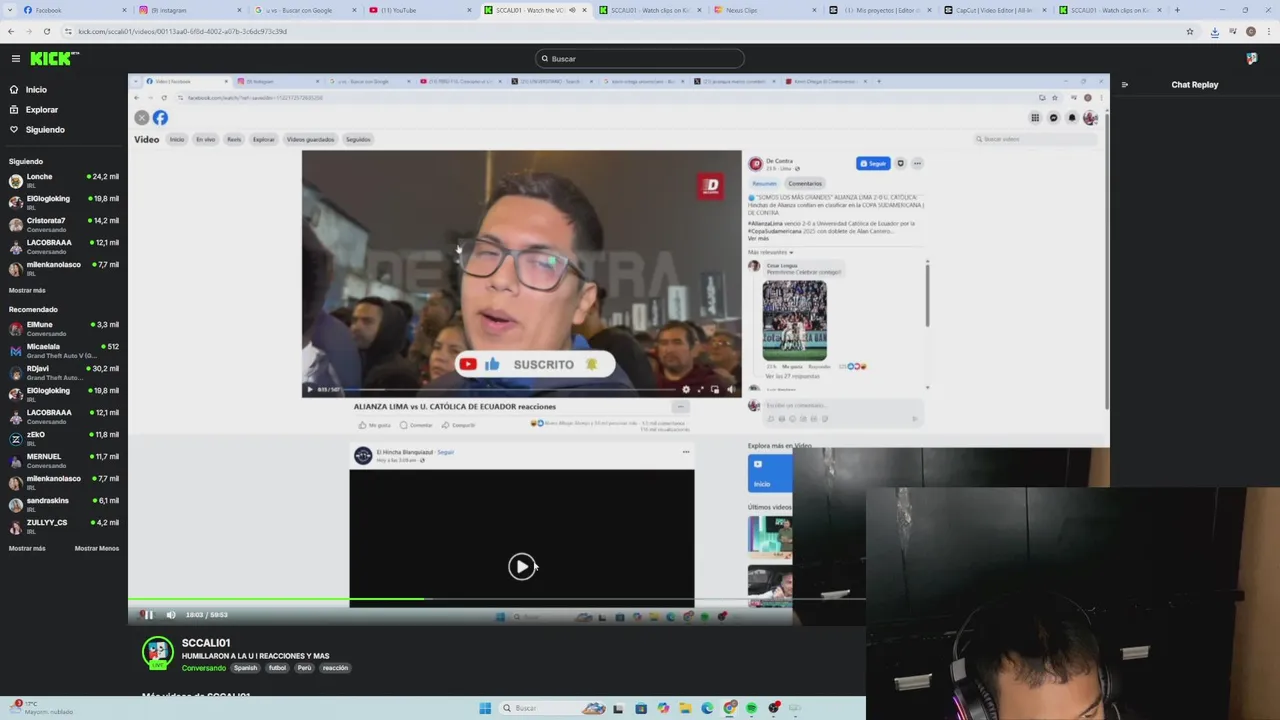Click the Kick URL address bar
Viewport: 1280px width, 720px height.
[630, 31]
